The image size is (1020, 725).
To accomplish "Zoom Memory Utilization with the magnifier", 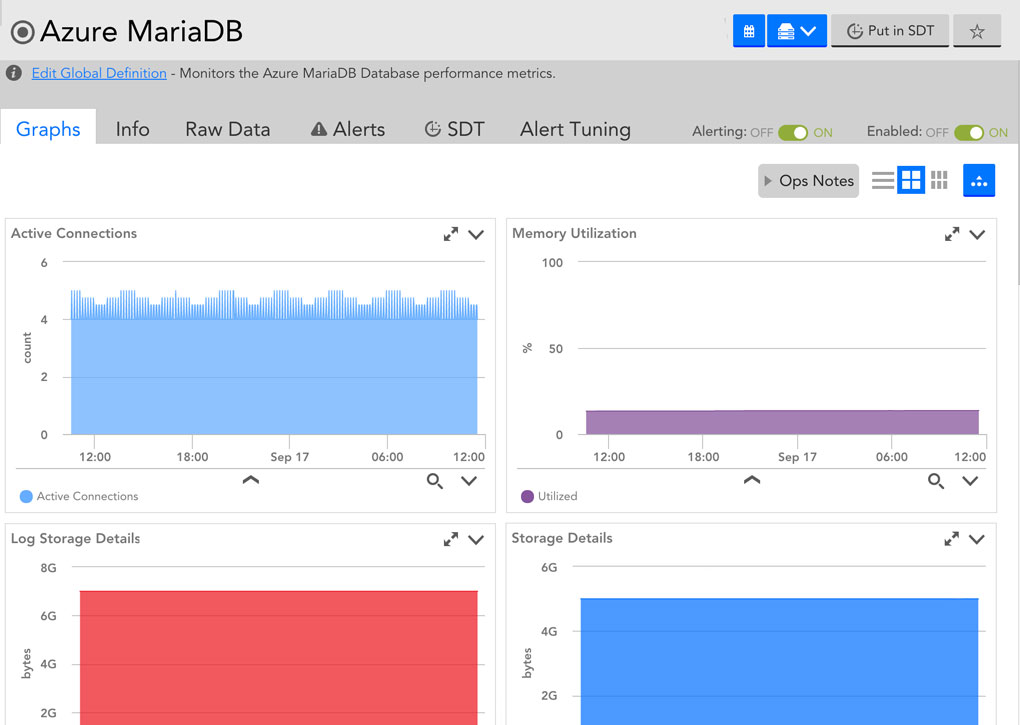I will click(935, 481).
